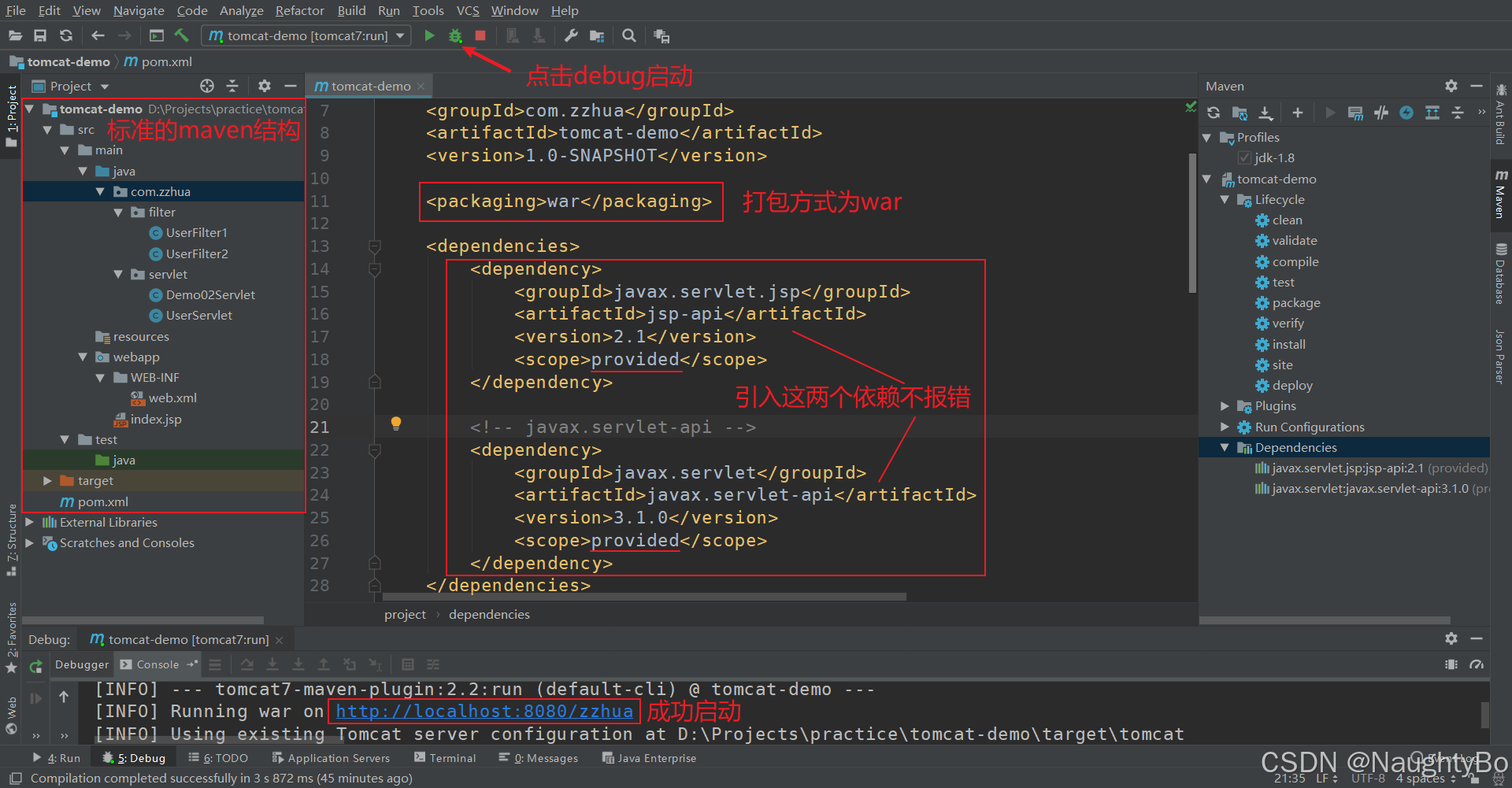Click the Synchronize icon in main toolbar
This screenshot has height=788, width=1512.
(66, 35)
